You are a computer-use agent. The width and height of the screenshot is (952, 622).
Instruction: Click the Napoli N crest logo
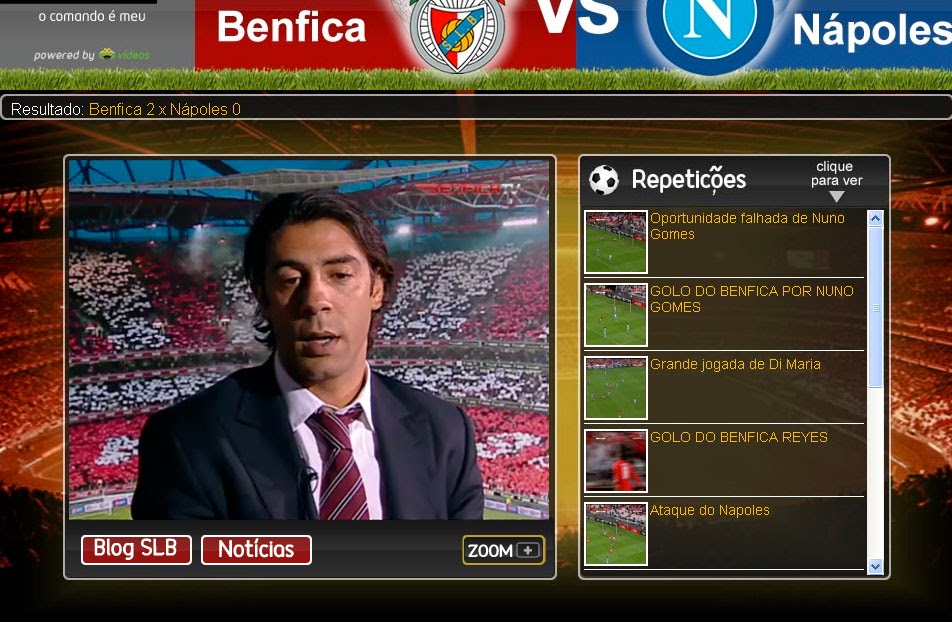click(709, 30)
